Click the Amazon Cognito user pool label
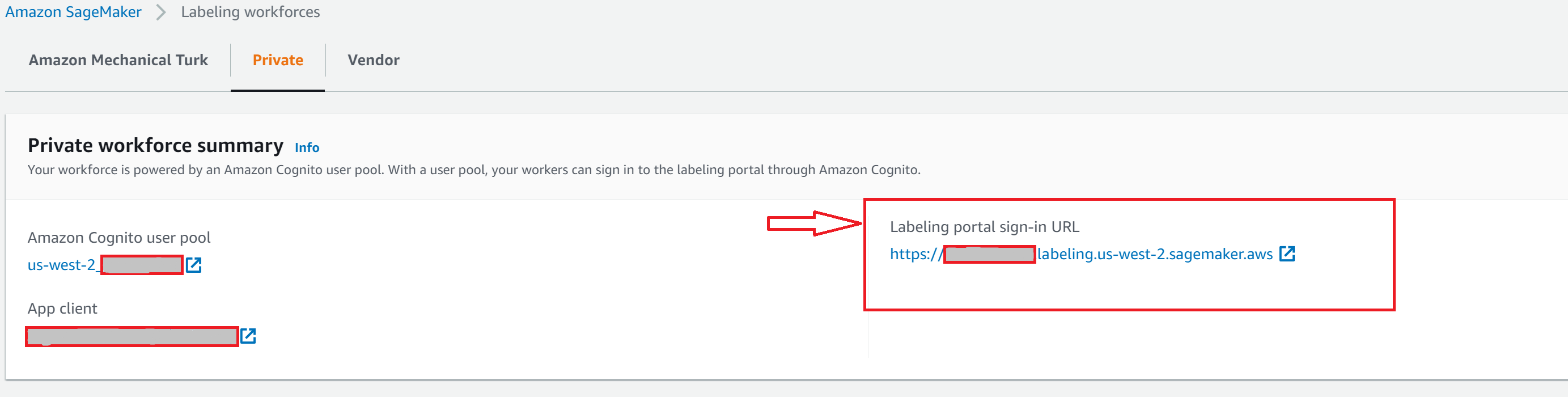 tap(118, 238)
